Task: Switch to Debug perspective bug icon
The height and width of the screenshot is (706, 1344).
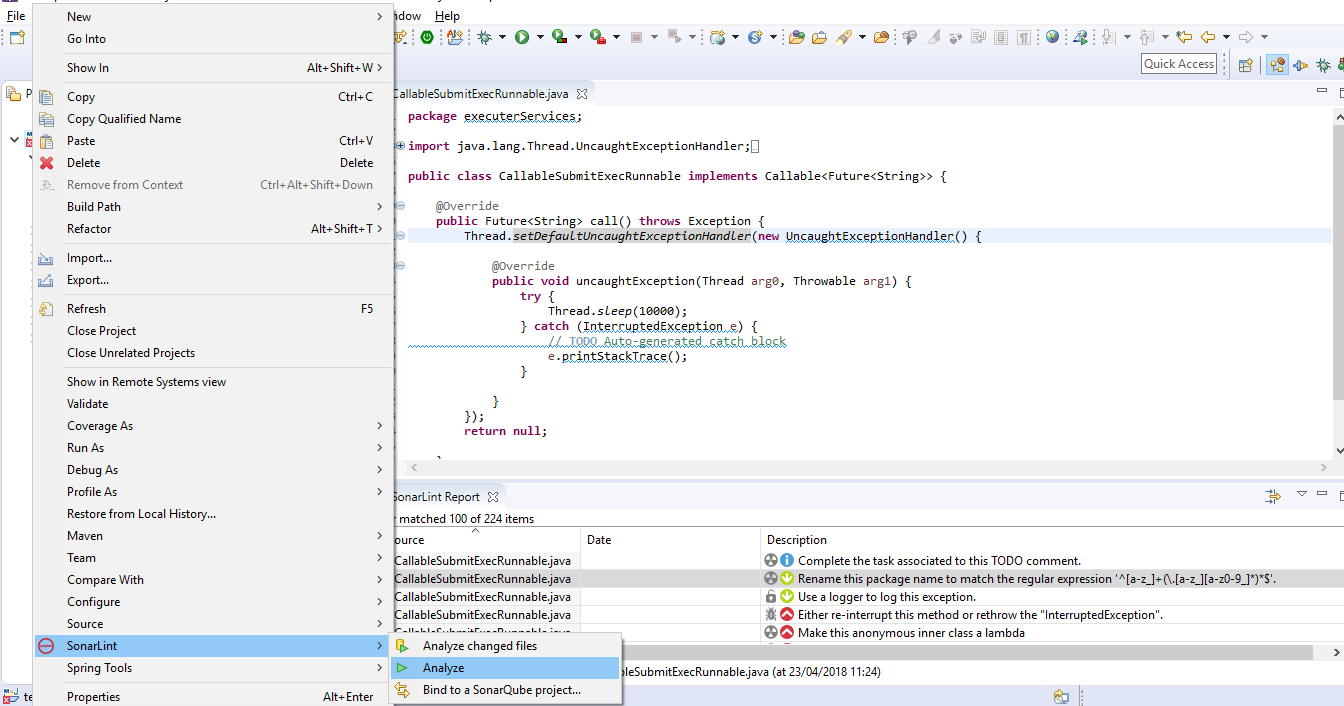Action: 1323,65
